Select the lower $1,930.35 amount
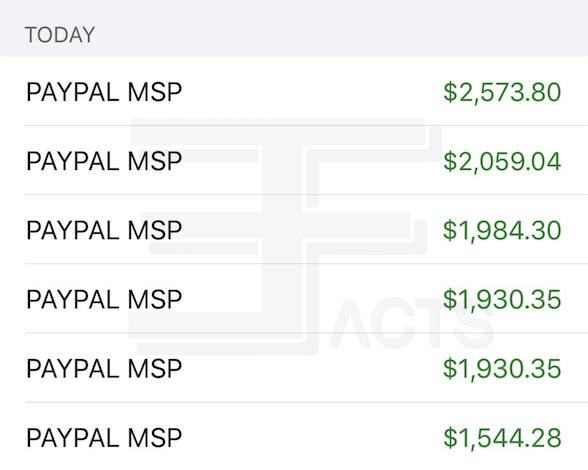 coord(502,368)
